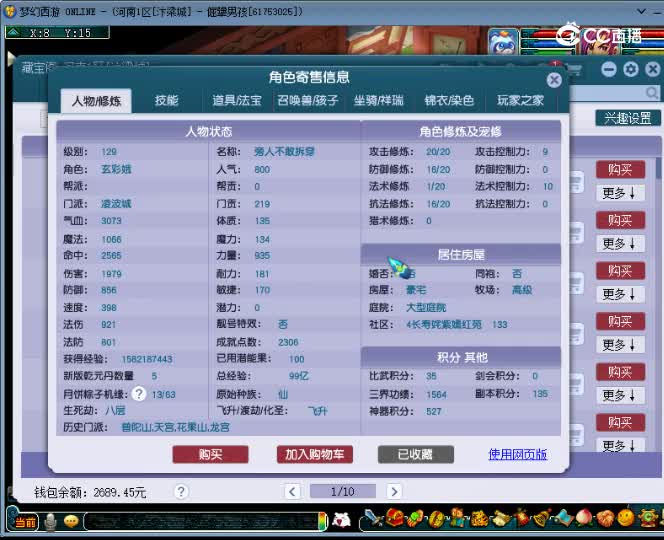Close the 角色寄售信息 dialog
Screen dimensions: 664x540
tap(554, 80)
